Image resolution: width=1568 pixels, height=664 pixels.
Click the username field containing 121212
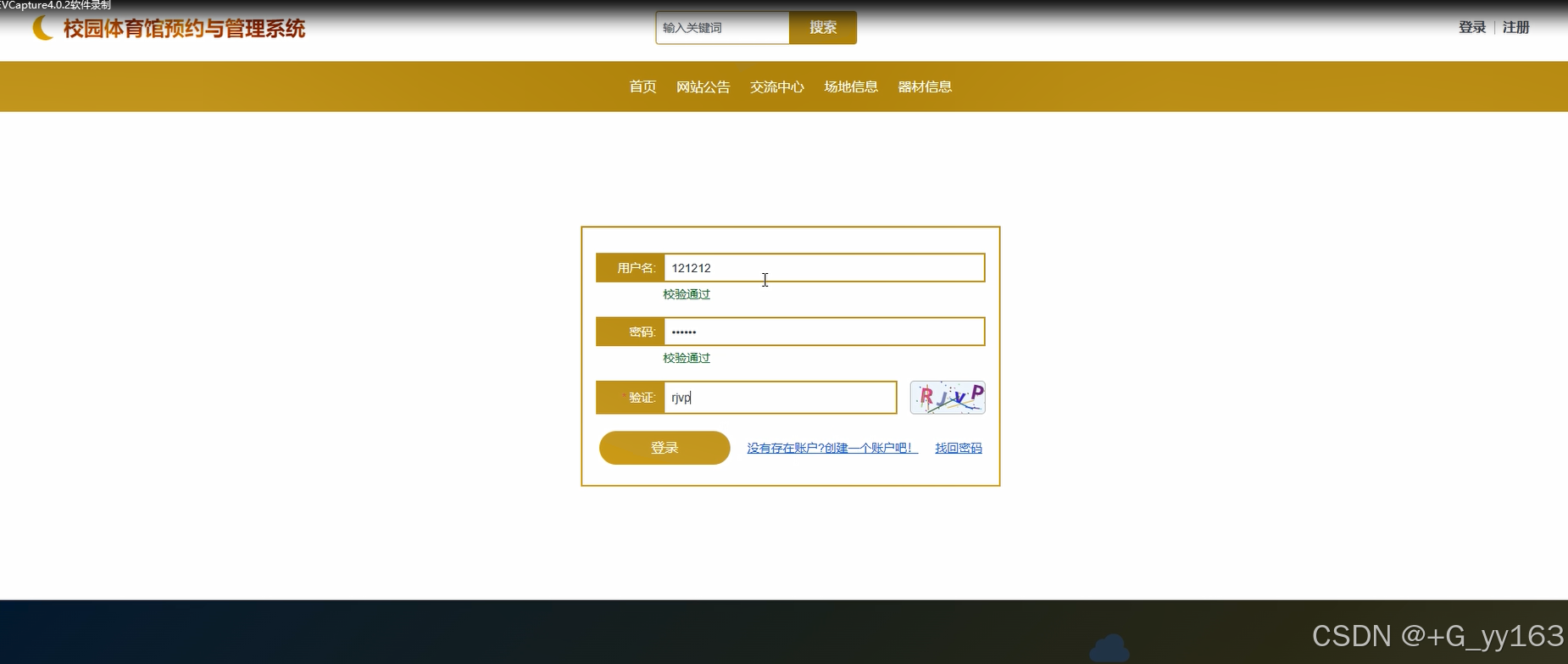824,268
